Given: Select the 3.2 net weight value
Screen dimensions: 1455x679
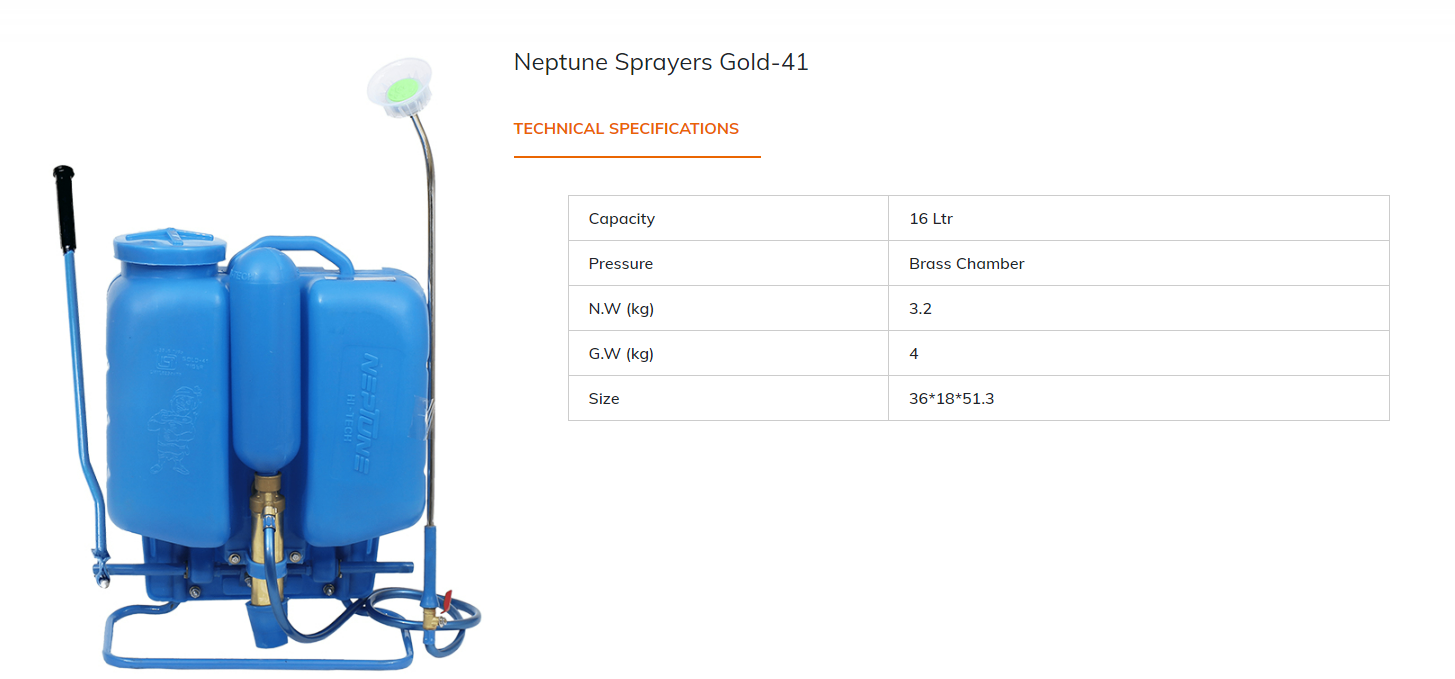Looking at the screenshot, I should click(x=920, y=309).
